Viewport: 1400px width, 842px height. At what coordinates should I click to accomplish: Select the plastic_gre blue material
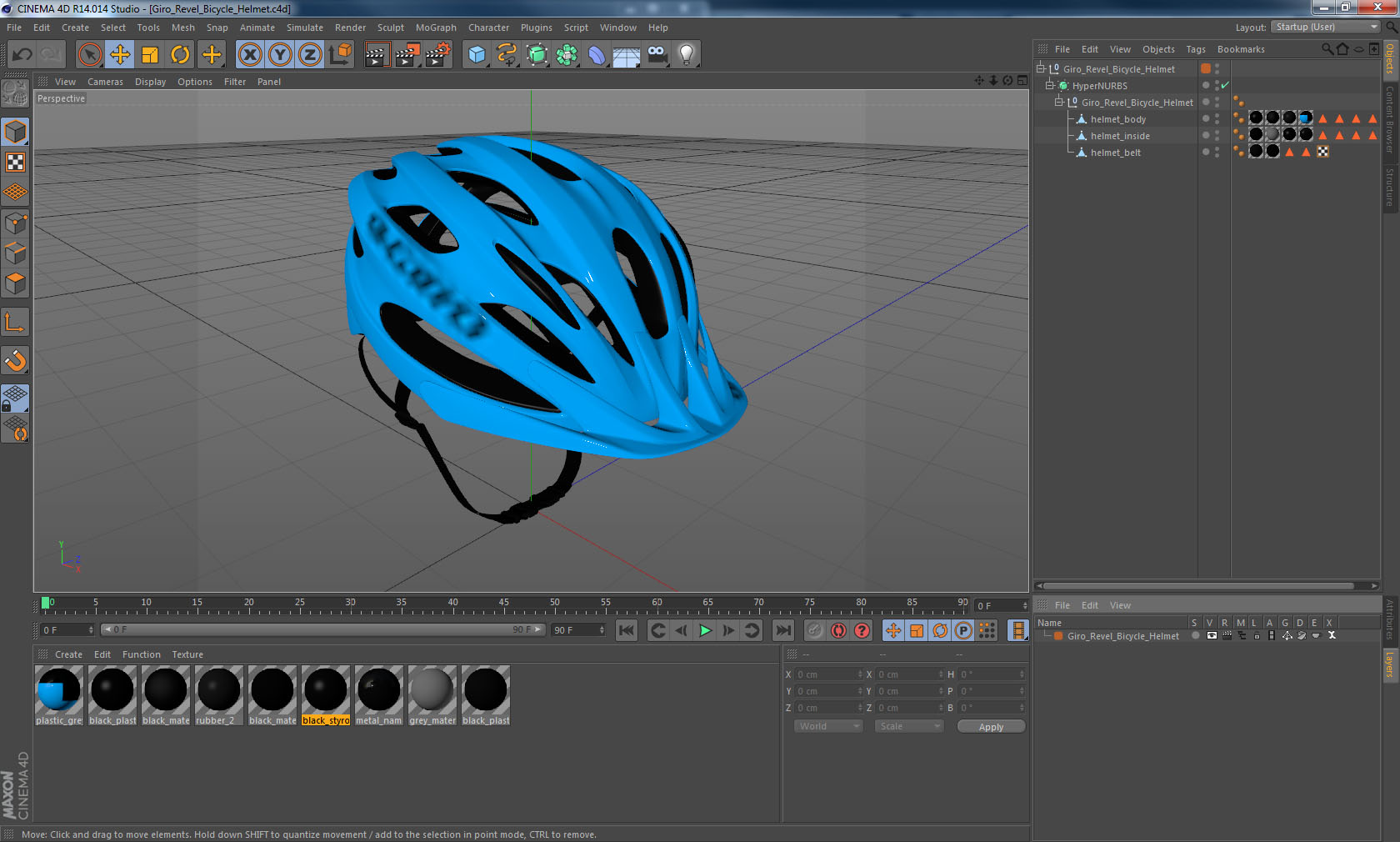click(59, 694)
